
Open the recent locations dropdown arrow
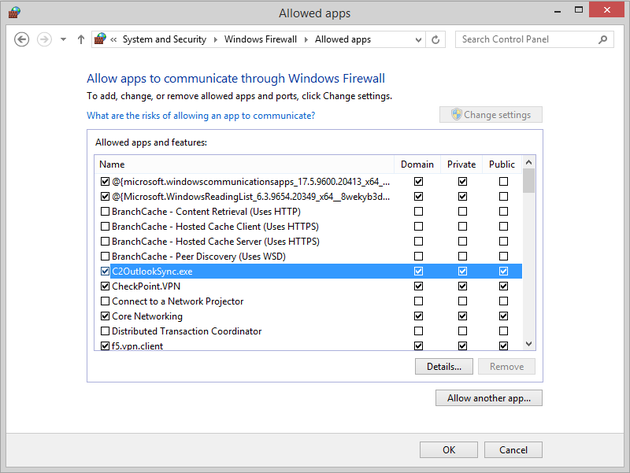[x=63, y=39]
